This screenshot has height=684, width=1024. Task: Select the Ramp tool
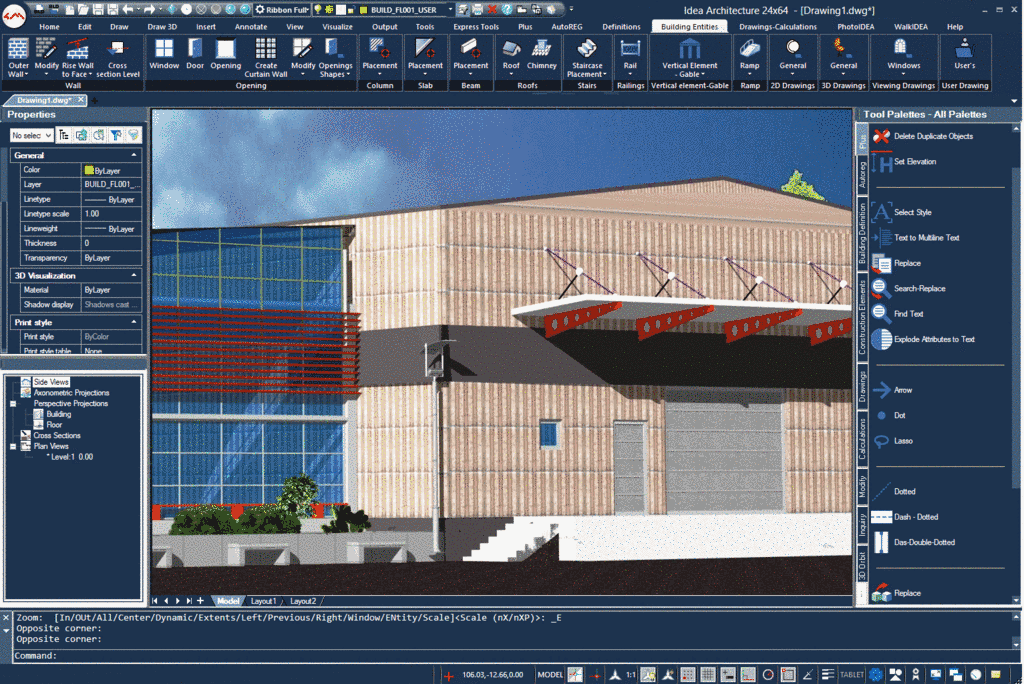click(750, 57)
